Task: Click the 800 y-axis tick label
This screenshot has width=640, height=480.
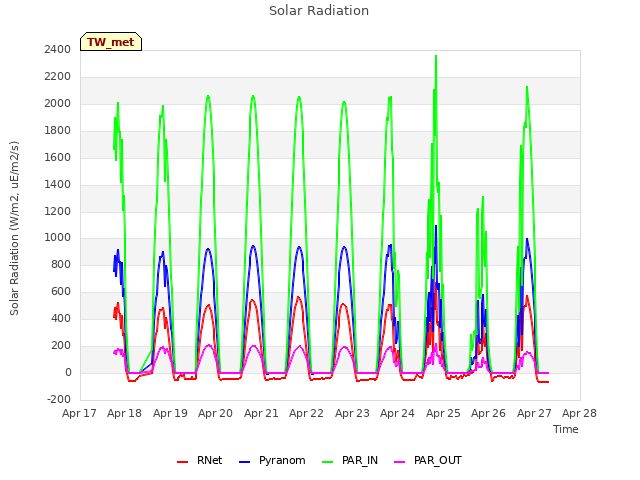Action: (61, 264)
